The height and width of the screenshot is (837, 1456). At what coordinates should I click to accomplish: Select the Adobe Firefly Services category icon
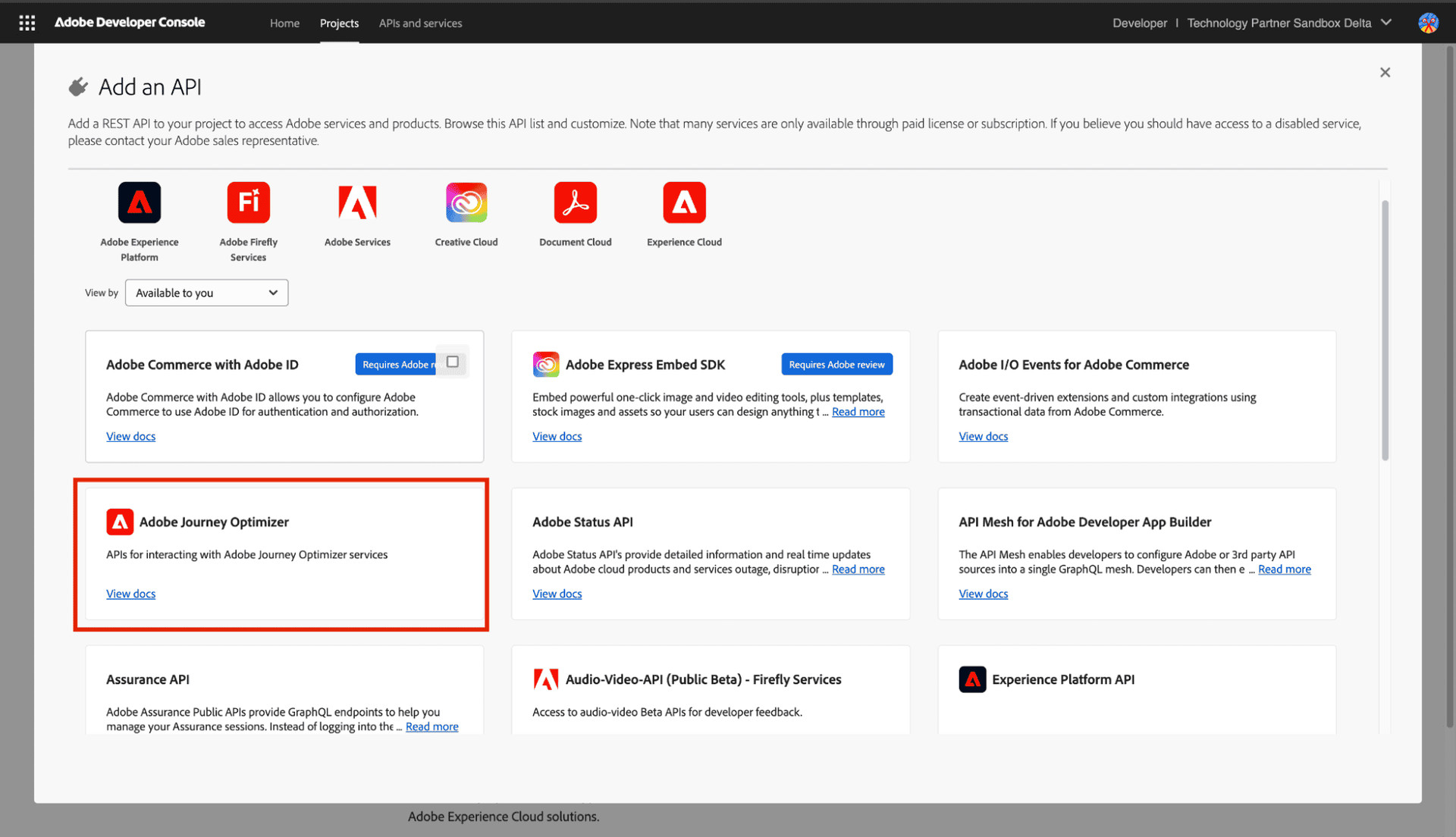coord(248,202)
